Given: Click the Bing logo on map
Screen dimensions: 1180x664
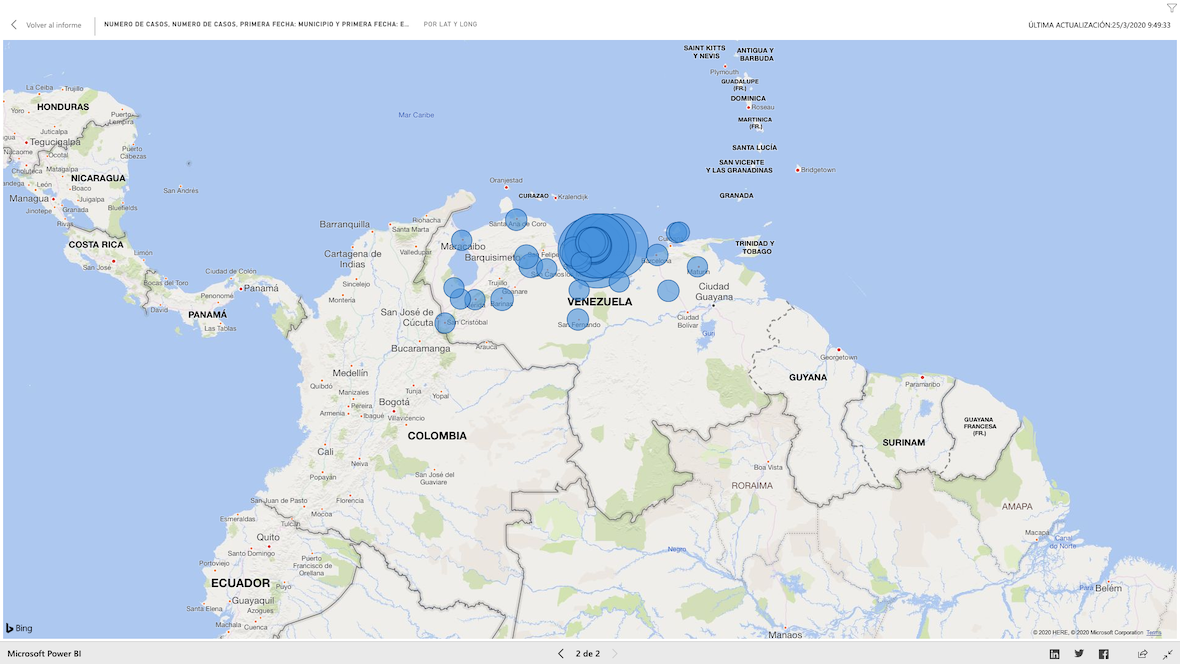Looking at the screenshot, I should click(x=19, y=628).
